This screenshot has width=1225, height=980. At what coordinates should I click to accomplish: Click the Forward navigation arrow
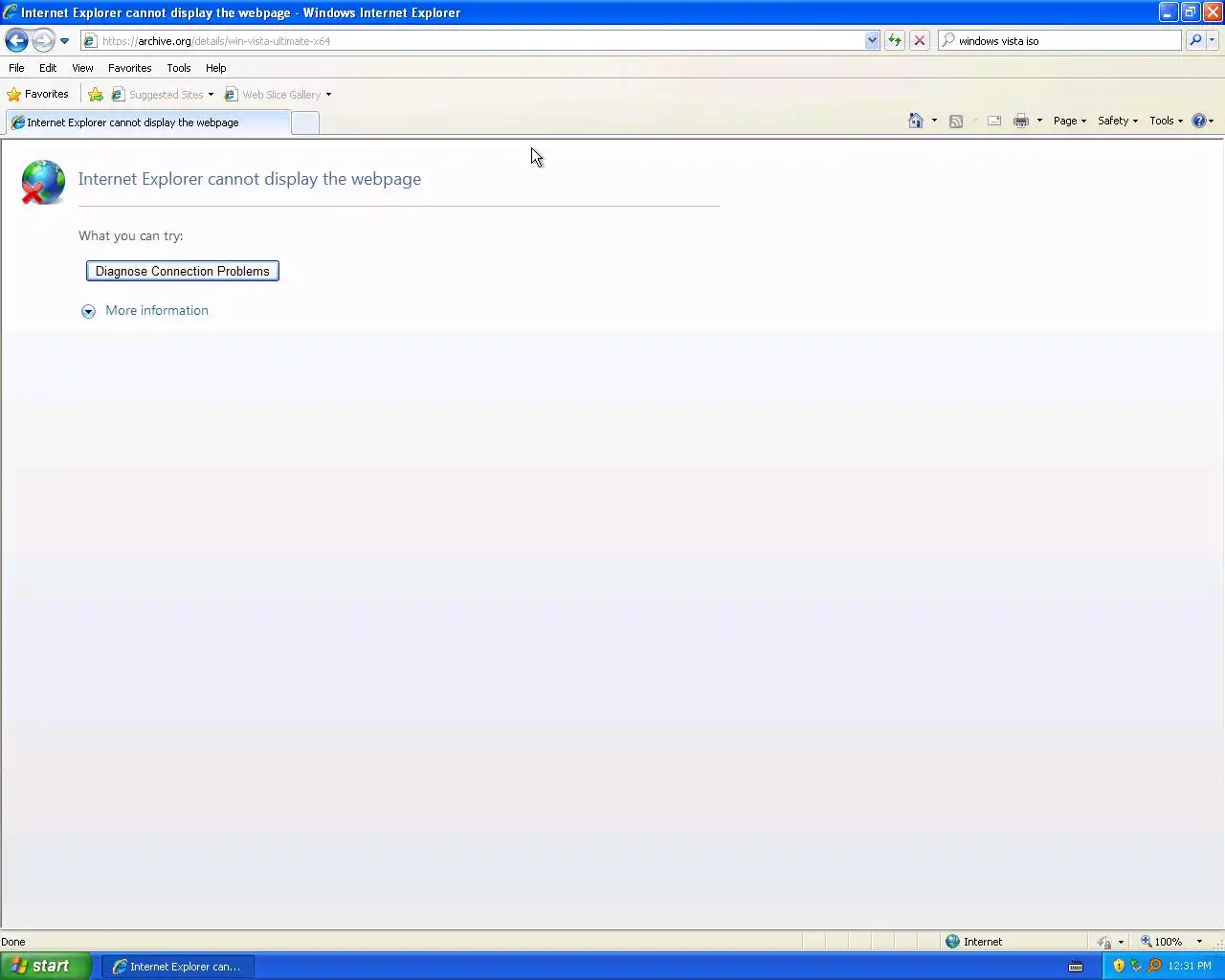pyautogui.click(x=43, y=41)
